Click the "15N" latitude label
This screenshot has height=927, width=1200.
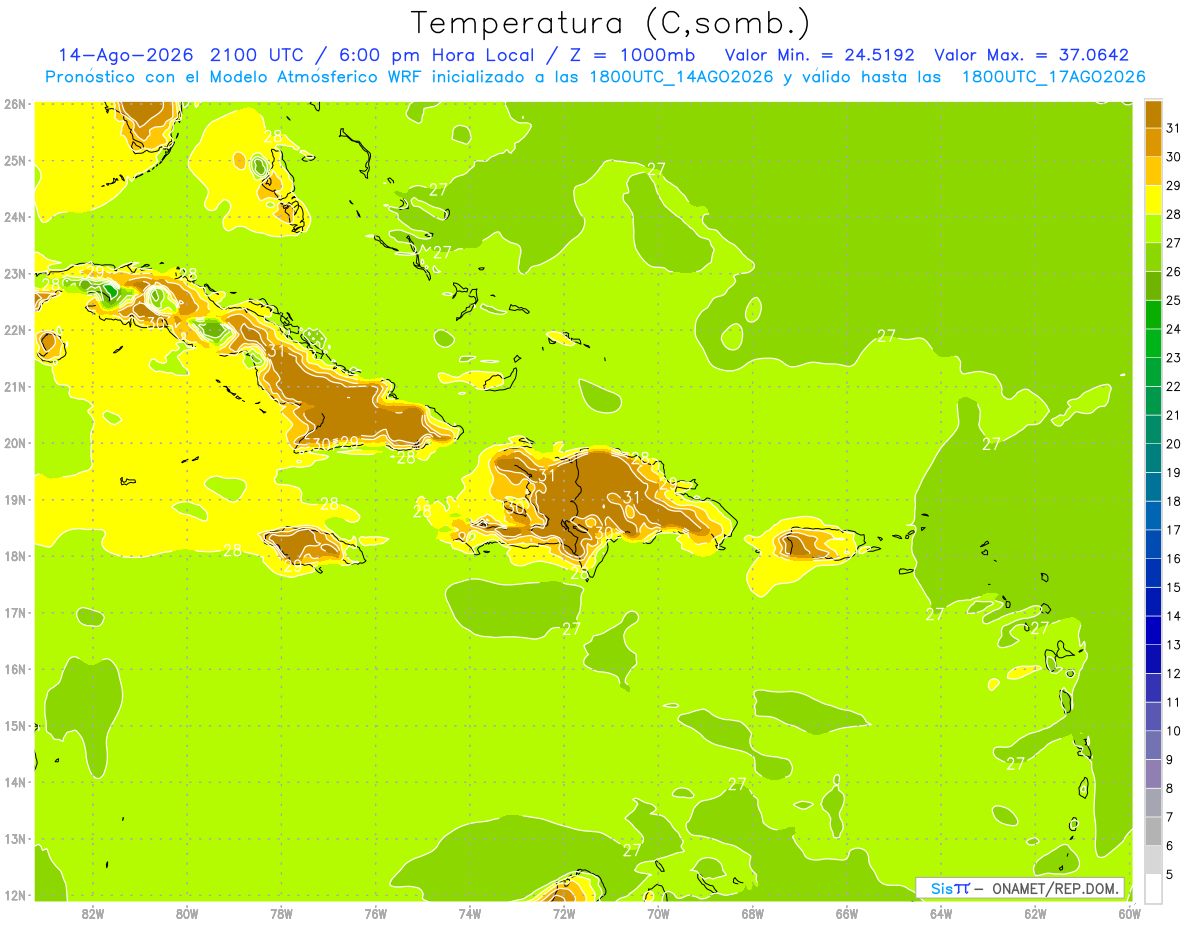point(15,725)
